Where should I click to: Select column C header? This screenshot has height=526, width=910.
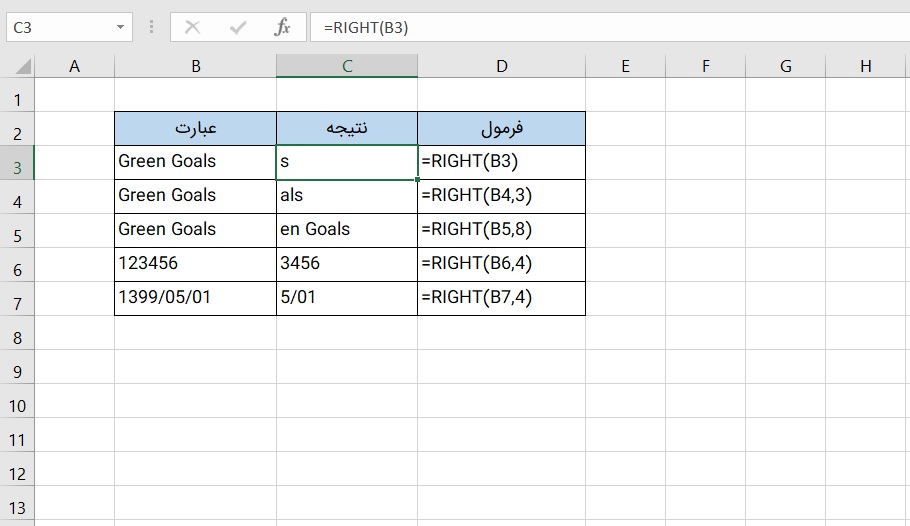pyautogui.click(x=347, y=67)
